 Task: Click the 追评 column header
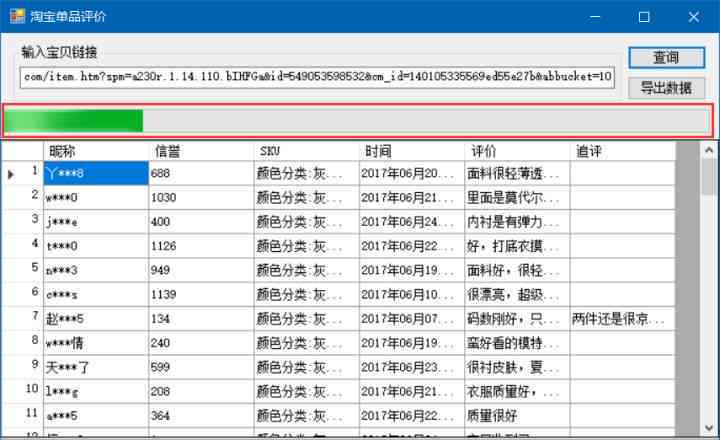[x=623, y=151]
